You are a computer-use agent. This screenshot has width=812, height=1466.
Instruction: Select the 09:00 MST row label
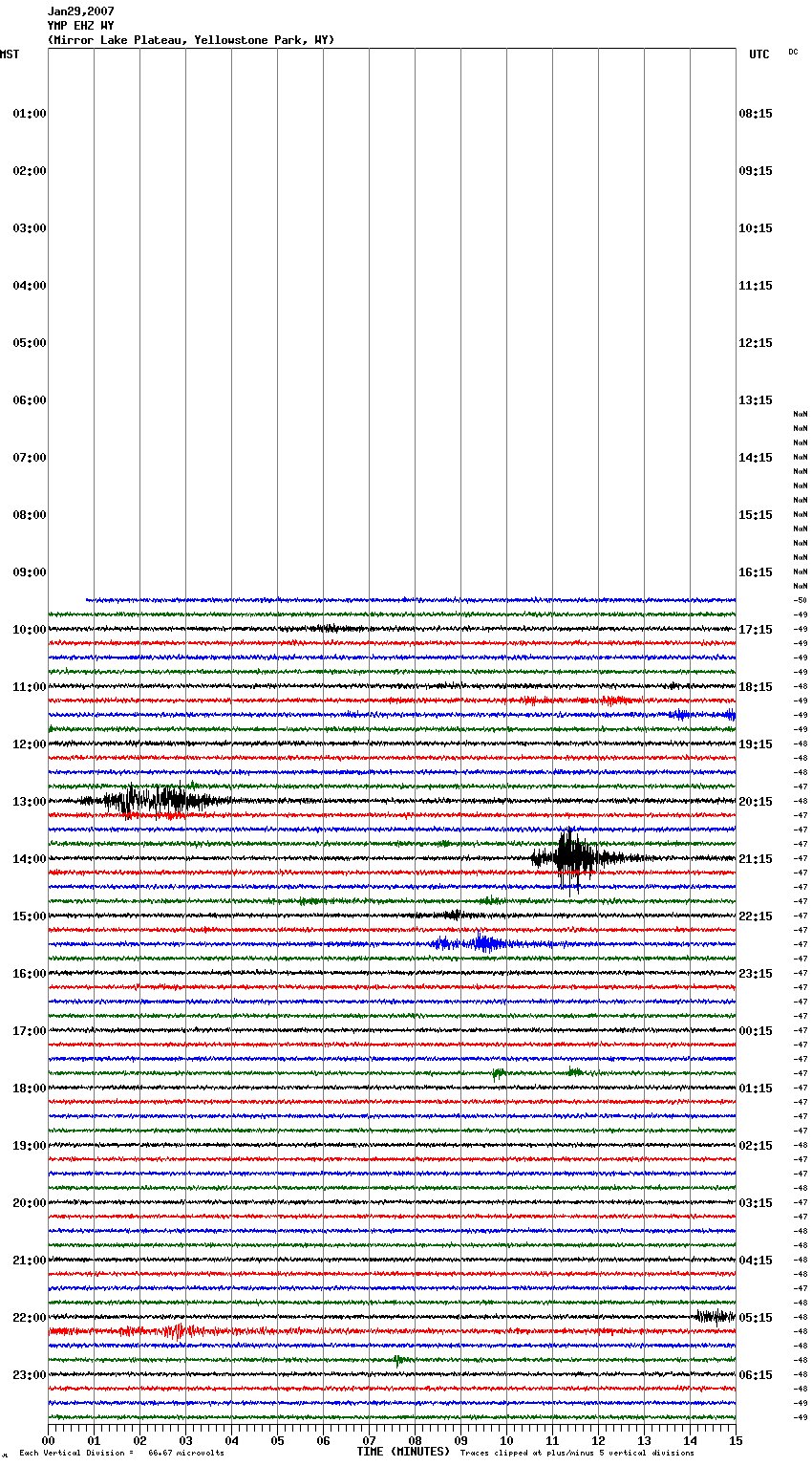[30, 572]
